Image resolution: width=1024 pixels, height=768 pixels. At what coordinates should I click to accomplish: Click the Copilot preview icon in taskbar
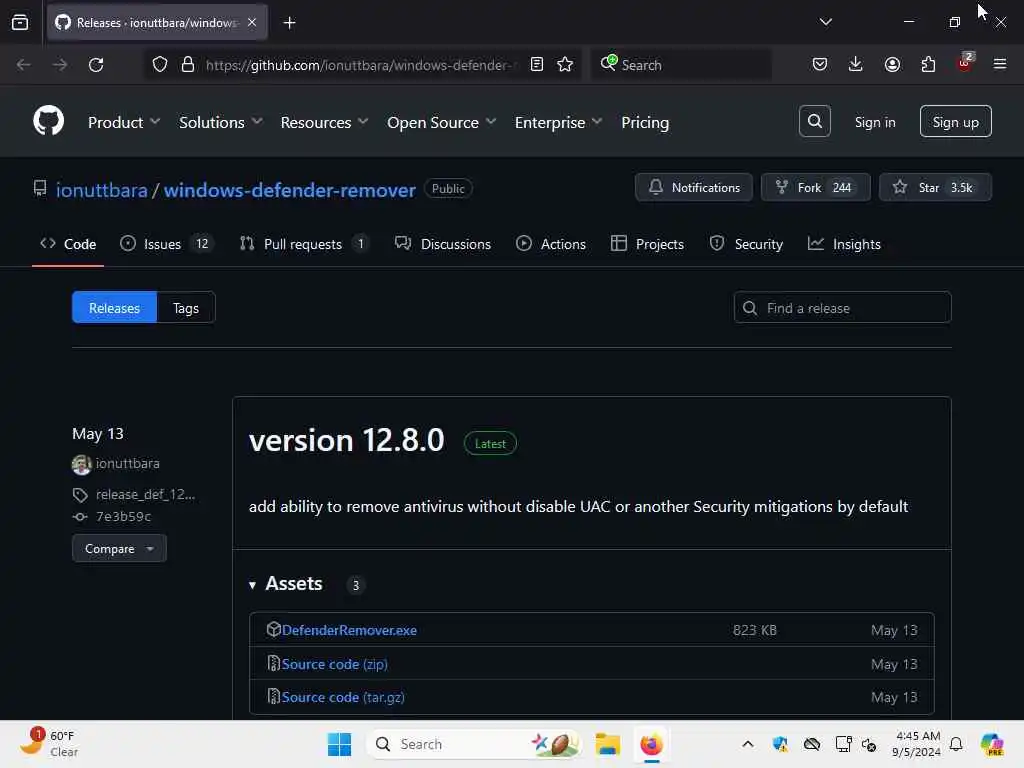coord(992,744)
